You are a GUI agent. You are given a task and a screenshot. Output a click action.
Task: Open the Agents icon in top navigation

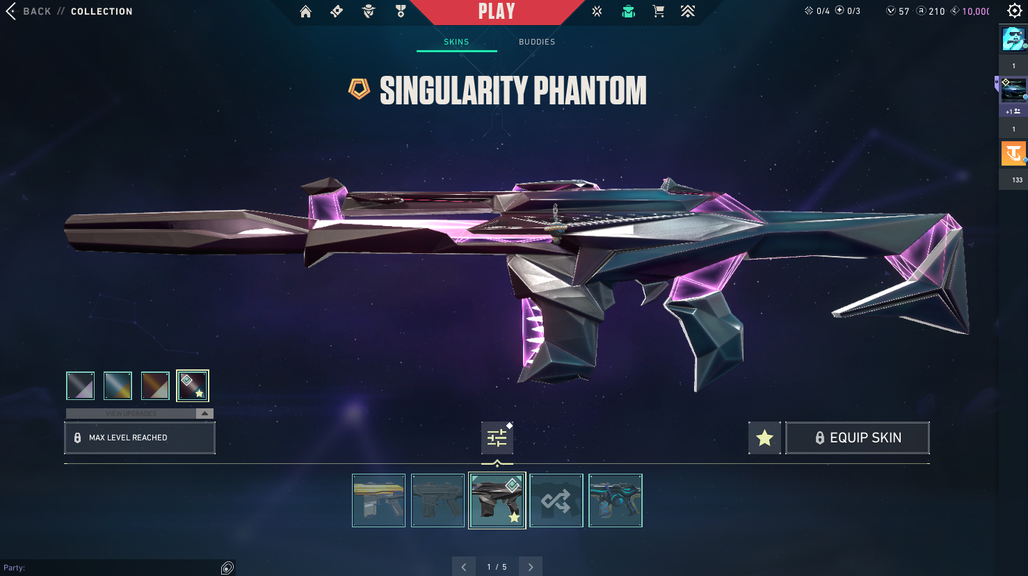pyautogui.click(x=368, y=11)
